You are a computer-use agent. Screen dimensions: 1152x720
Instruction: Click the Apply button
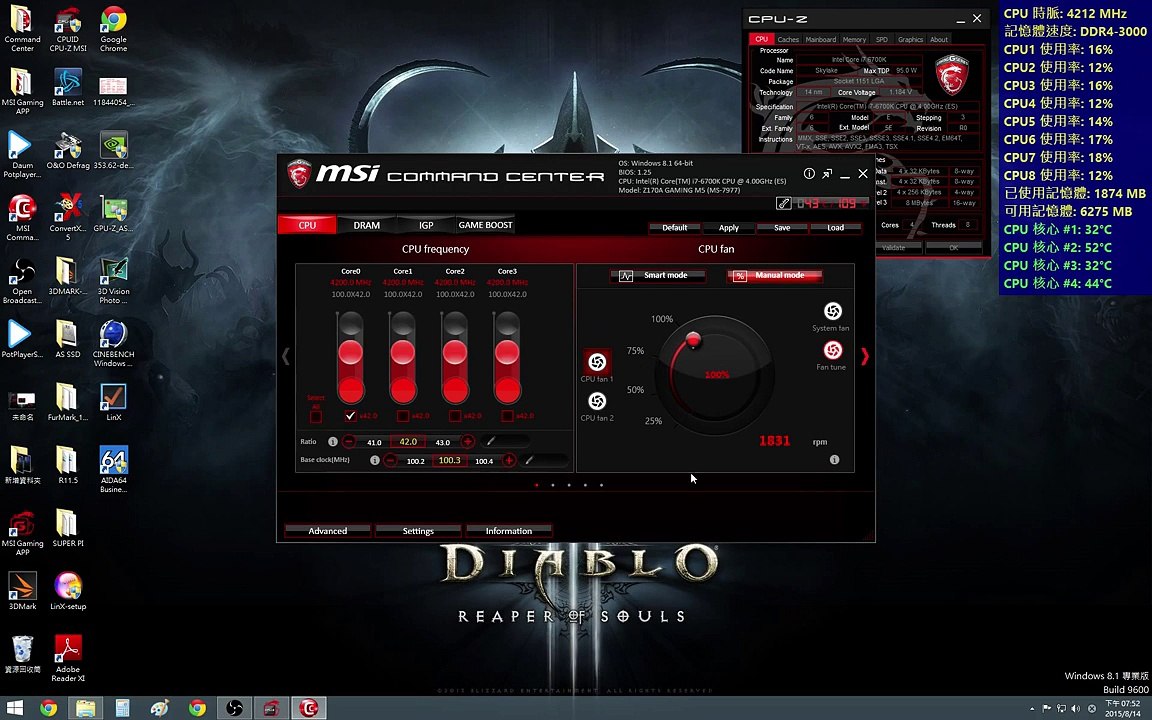click(x=728, y=228)
